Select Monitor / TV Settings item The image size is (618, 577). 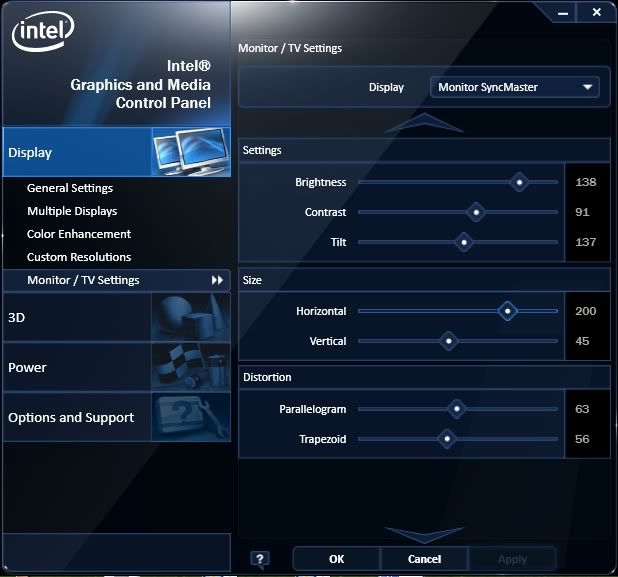[x=116, y=280]
